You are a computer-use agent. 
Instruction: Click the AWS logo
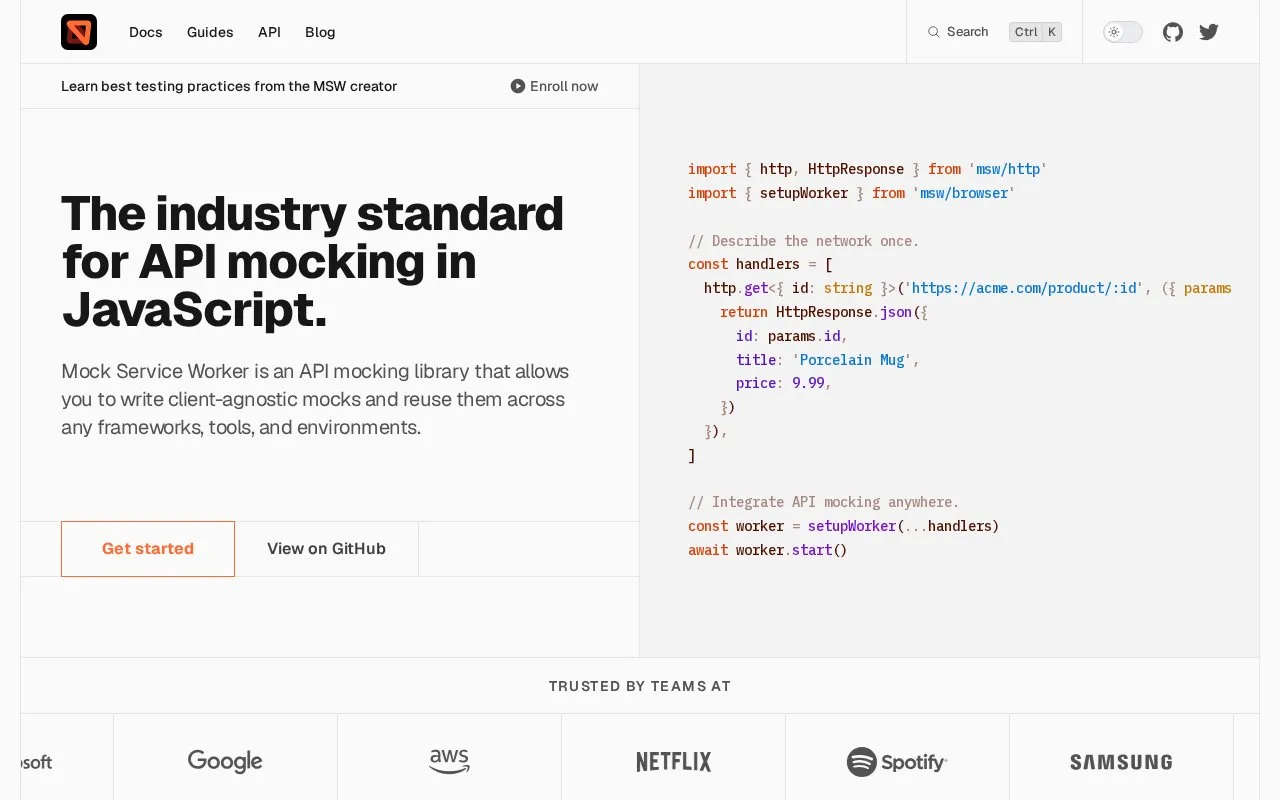[450, 761]
